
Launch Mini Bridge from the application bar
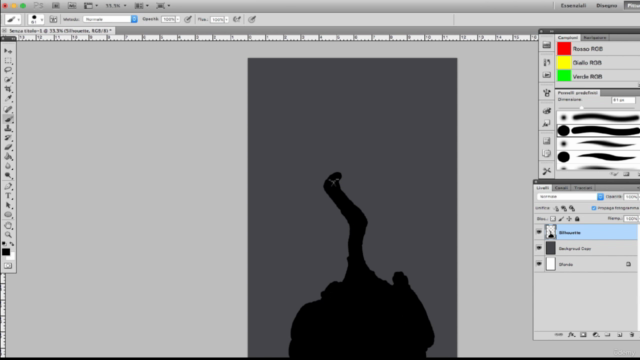pos(72,6)
